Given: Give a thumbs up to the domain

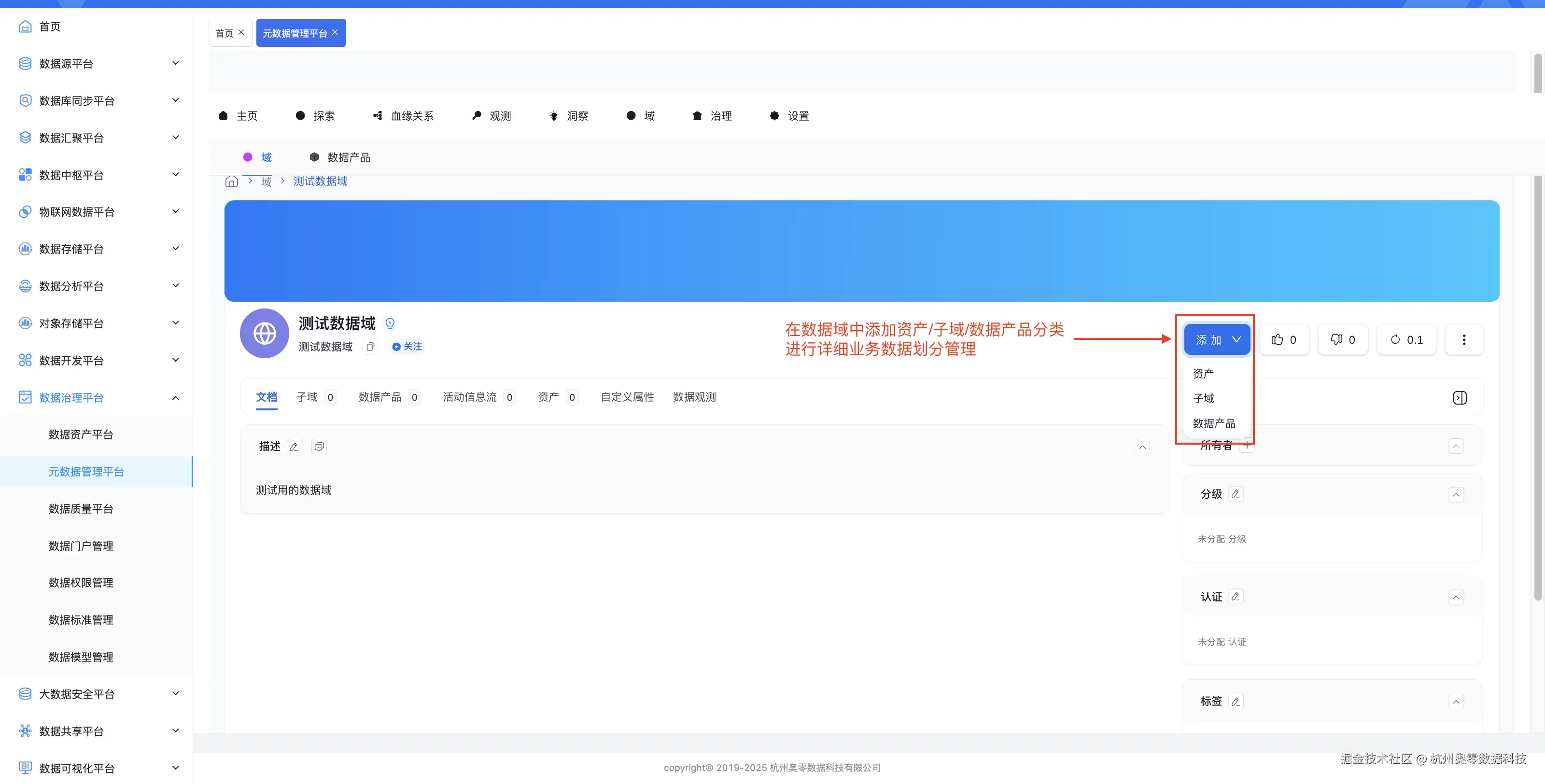Looking at the screenshot, I should pyautogui.click(x=1284, y=339).
